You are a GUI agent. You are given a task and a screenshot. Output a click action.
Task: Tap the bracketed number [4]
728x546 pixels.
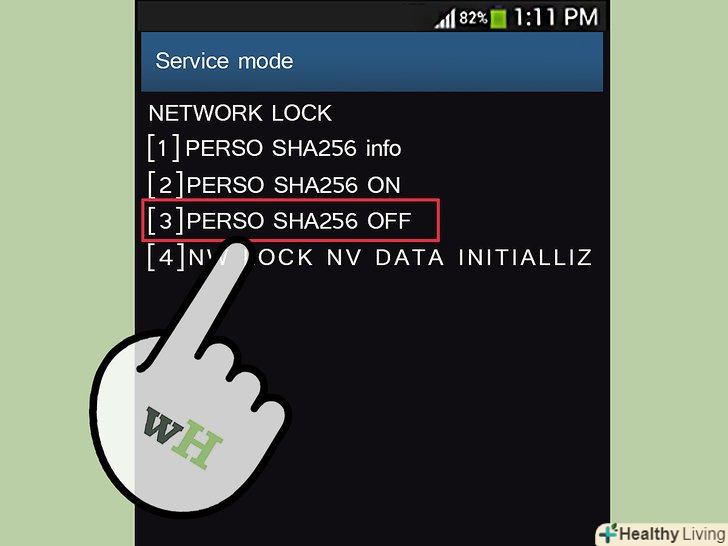click(166, 257)
